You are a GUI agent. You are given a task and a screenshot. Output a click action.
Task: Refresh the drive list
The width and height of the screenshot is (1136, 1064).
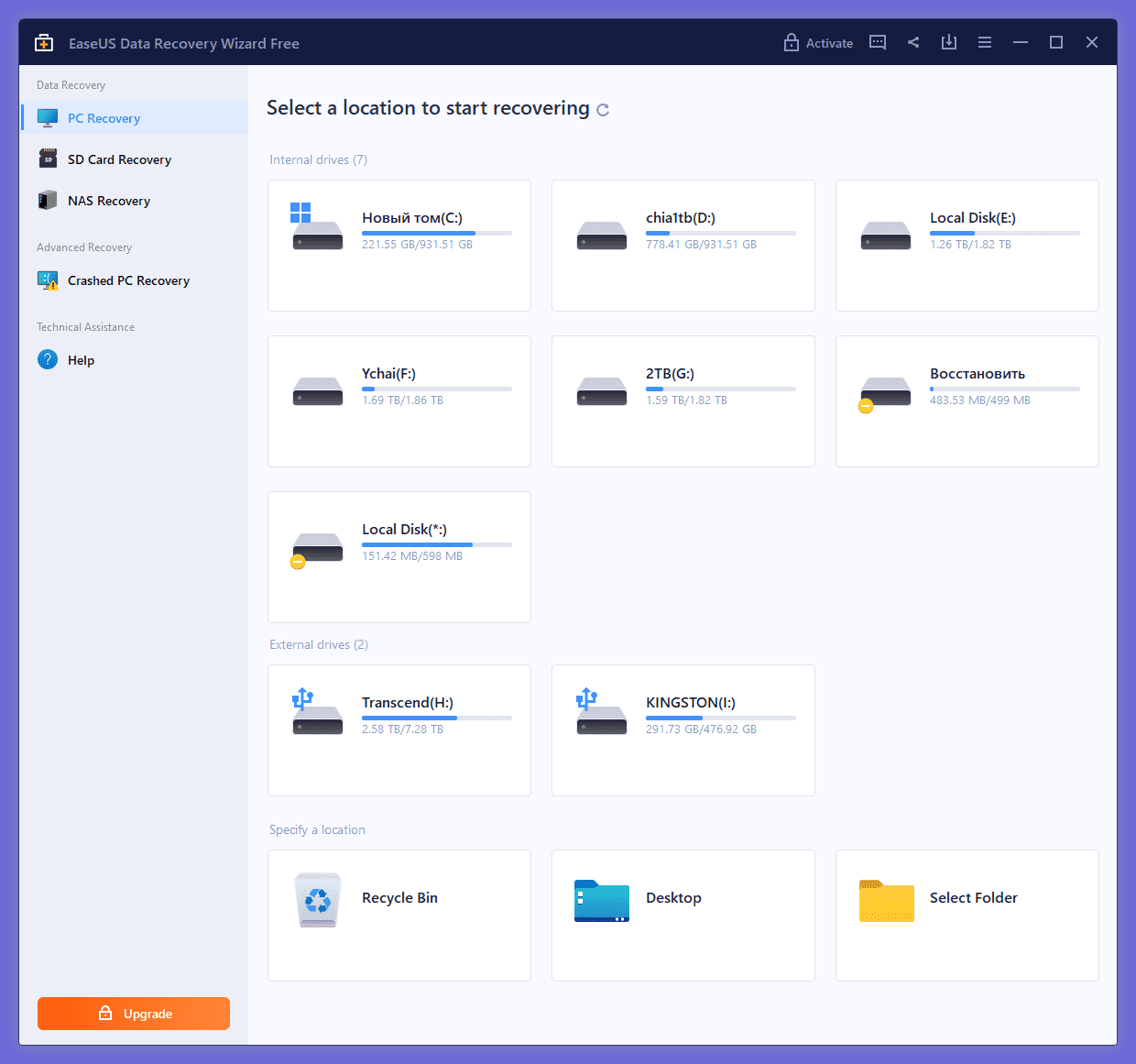point(603,110)
